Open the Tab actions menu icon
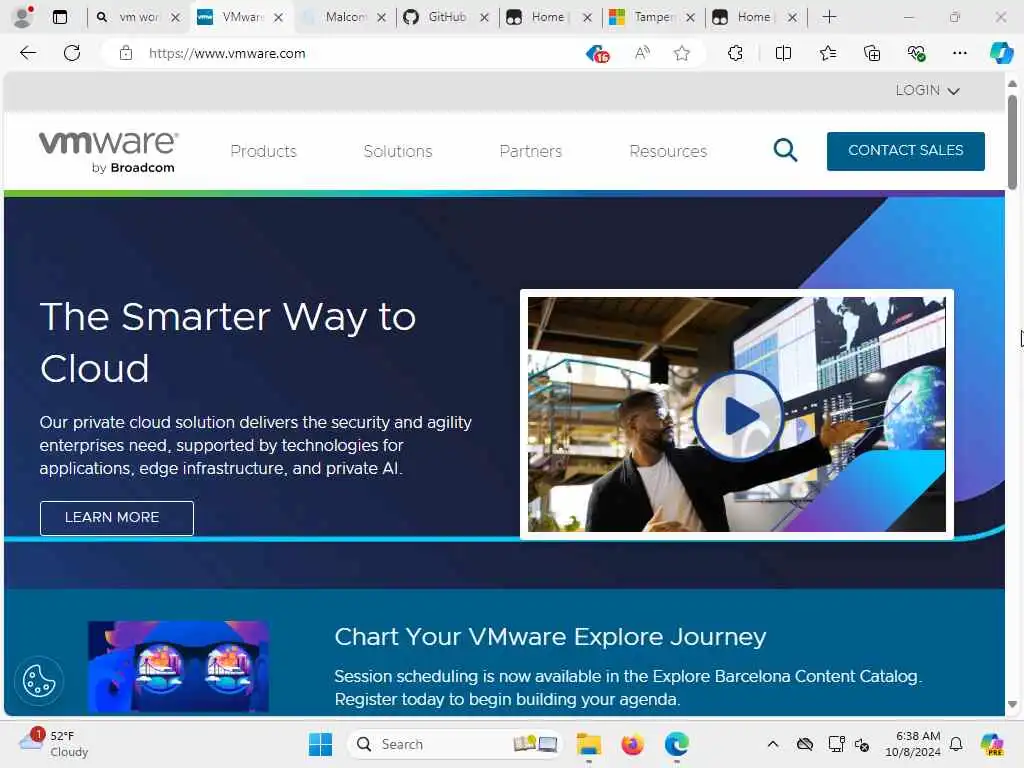Viewport: 1024px width, 768px height. click(x=59, y=17)
